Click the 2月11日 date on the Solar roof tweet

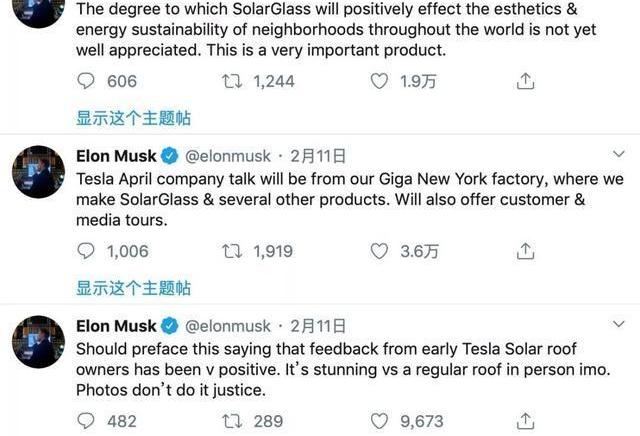[318, 326]
